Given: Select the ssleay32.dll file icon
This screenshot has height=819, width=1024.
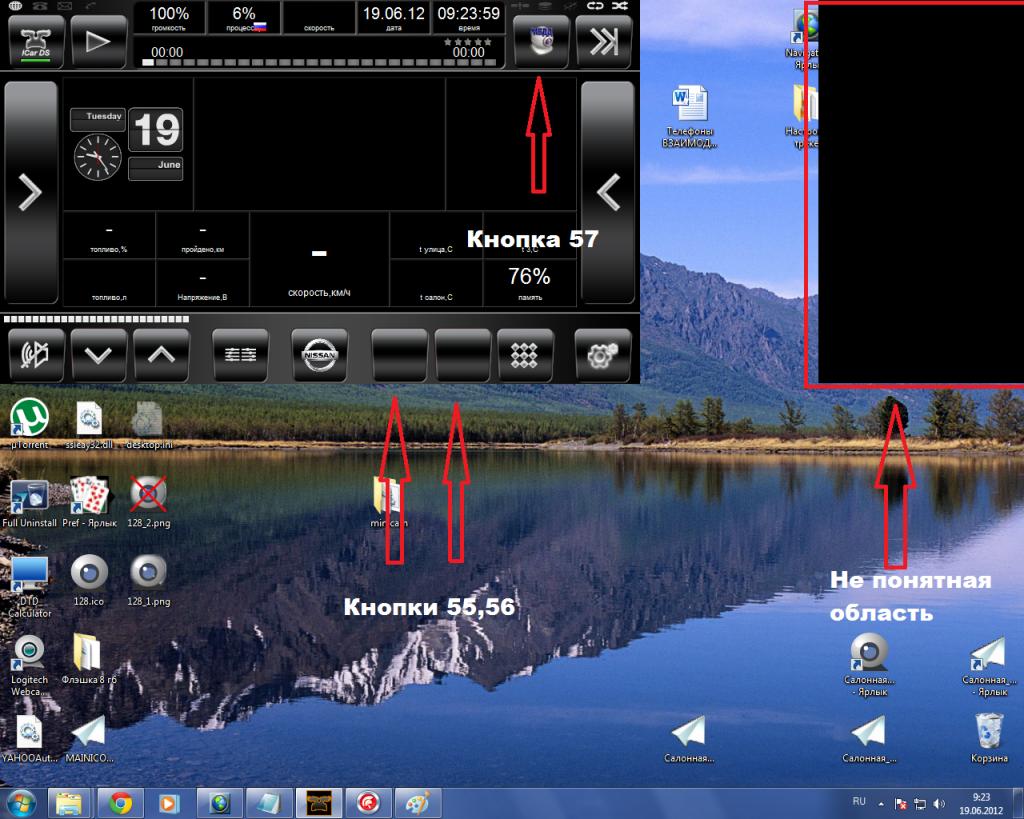Looking at the screenshot, I should click(x=89, y=425).
